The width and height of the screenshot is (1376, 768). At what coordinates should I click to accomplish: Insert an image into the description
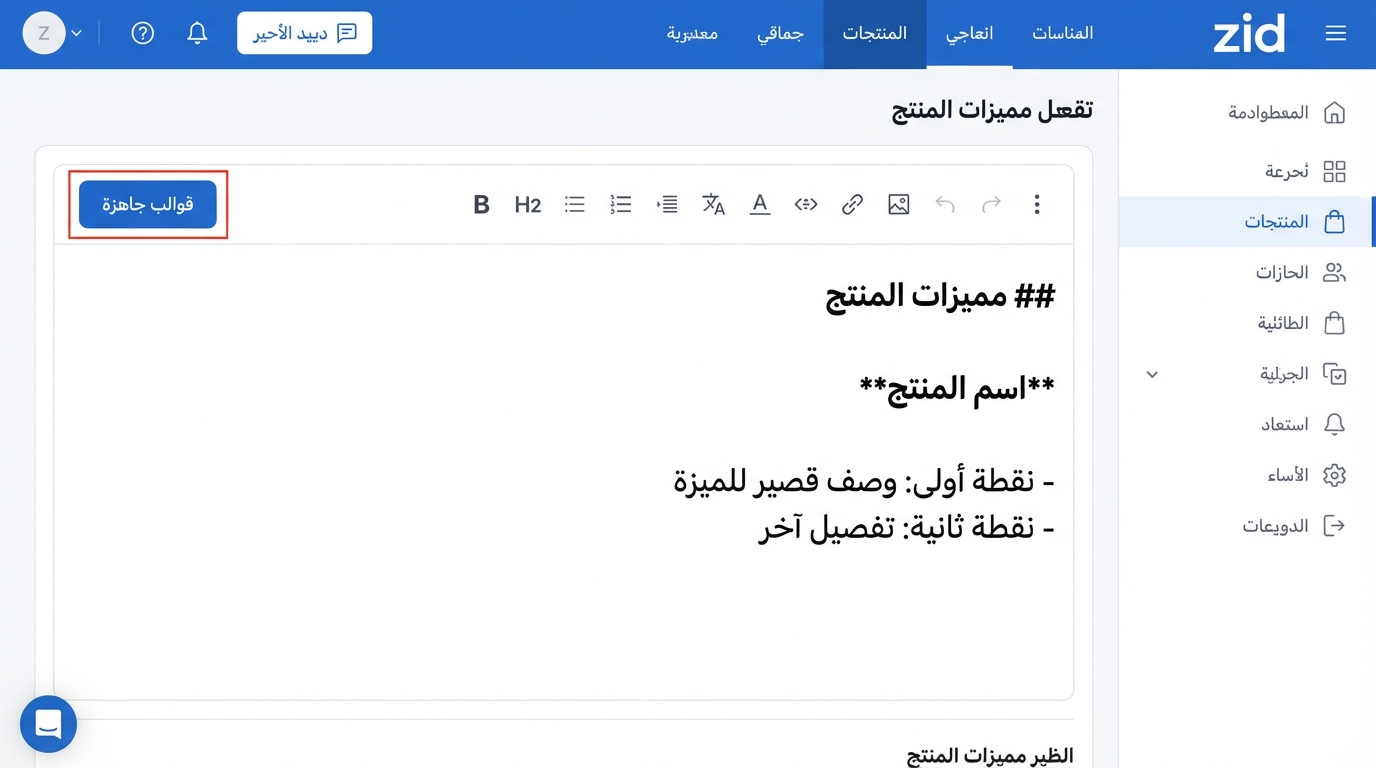(898, 204)
